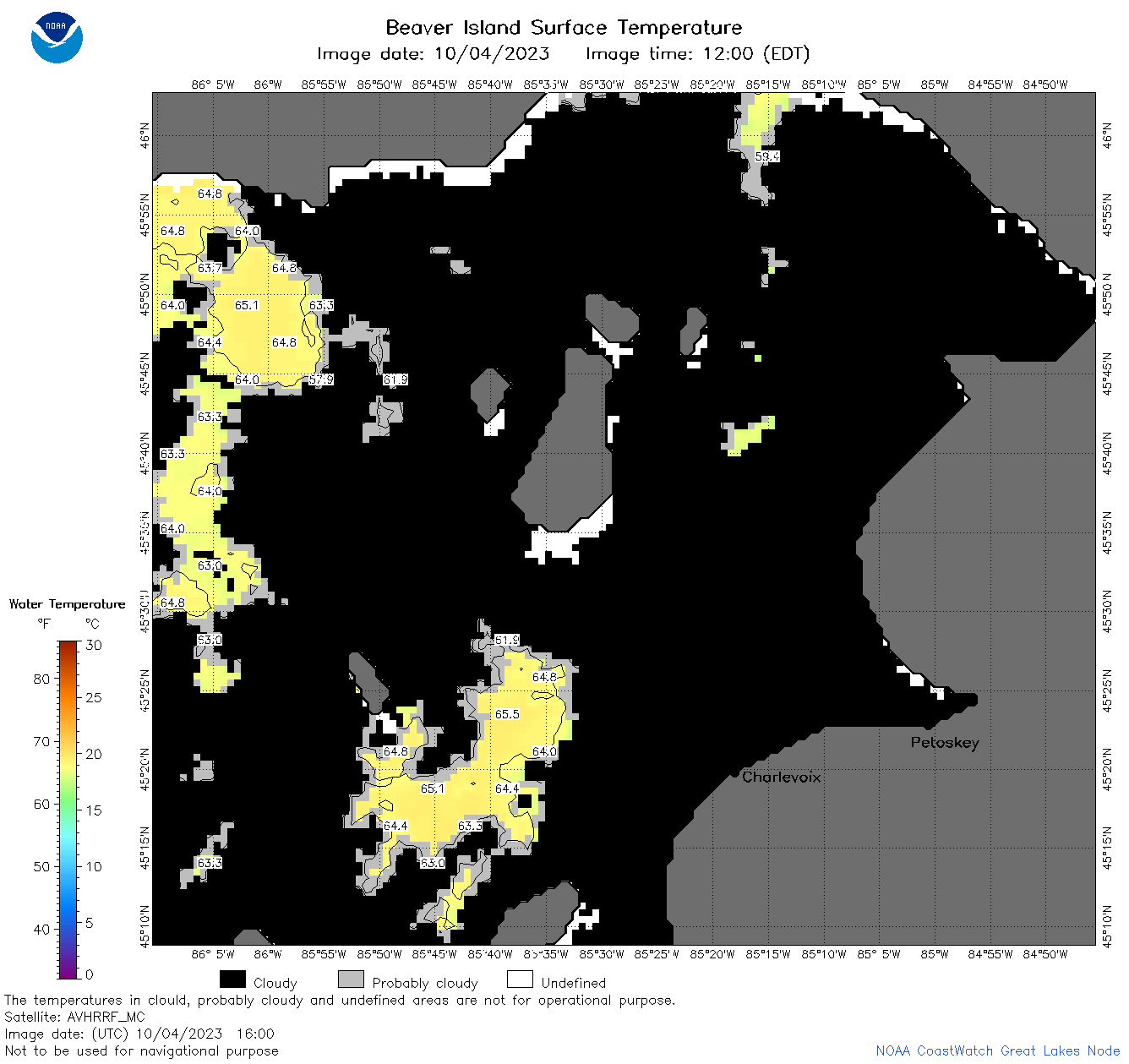Image resolution: width=1129 pixels, height=1064 pixels.
Task: Click the 30 tick on Celsius scale
Action: coord(93,645)
